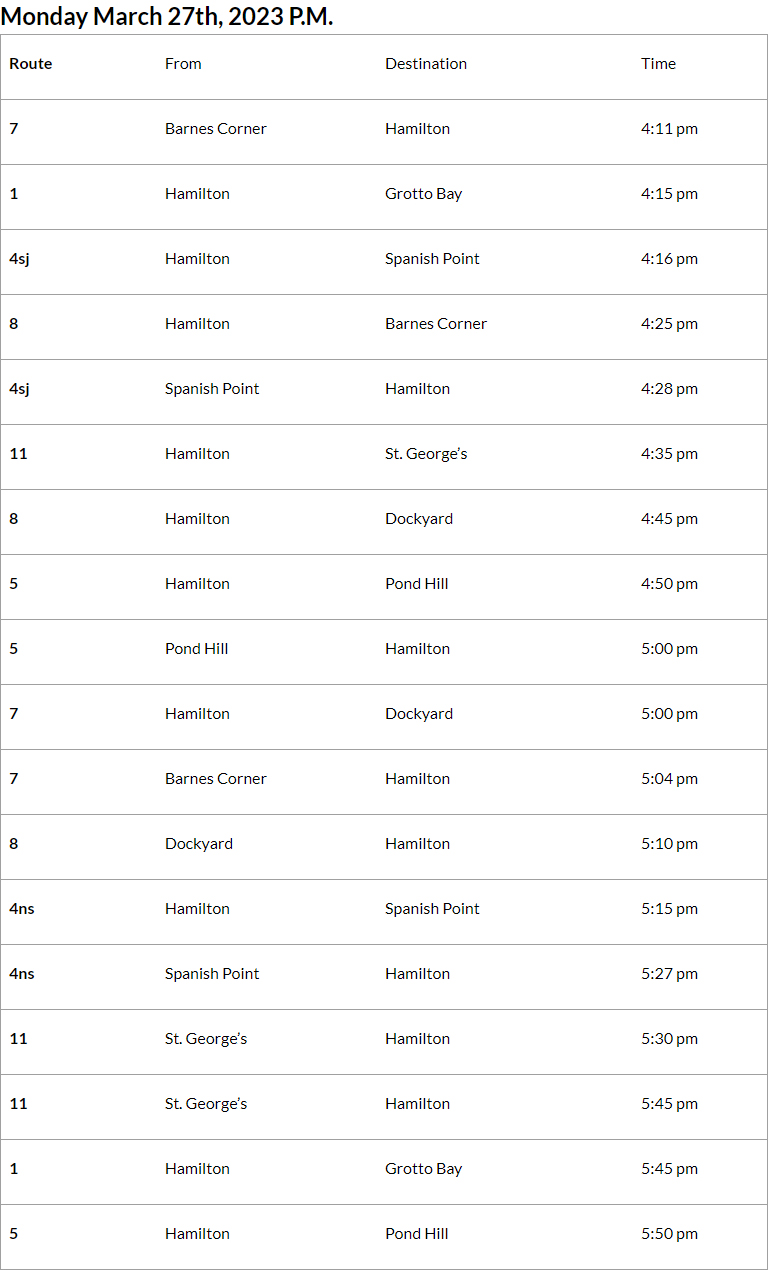
Task: Click route 11 in the 4:35 pm row
Action: click(18, 454)
